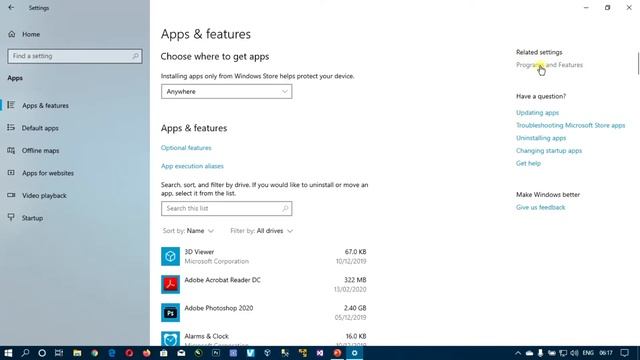Open Changing startup apps link

549,151
